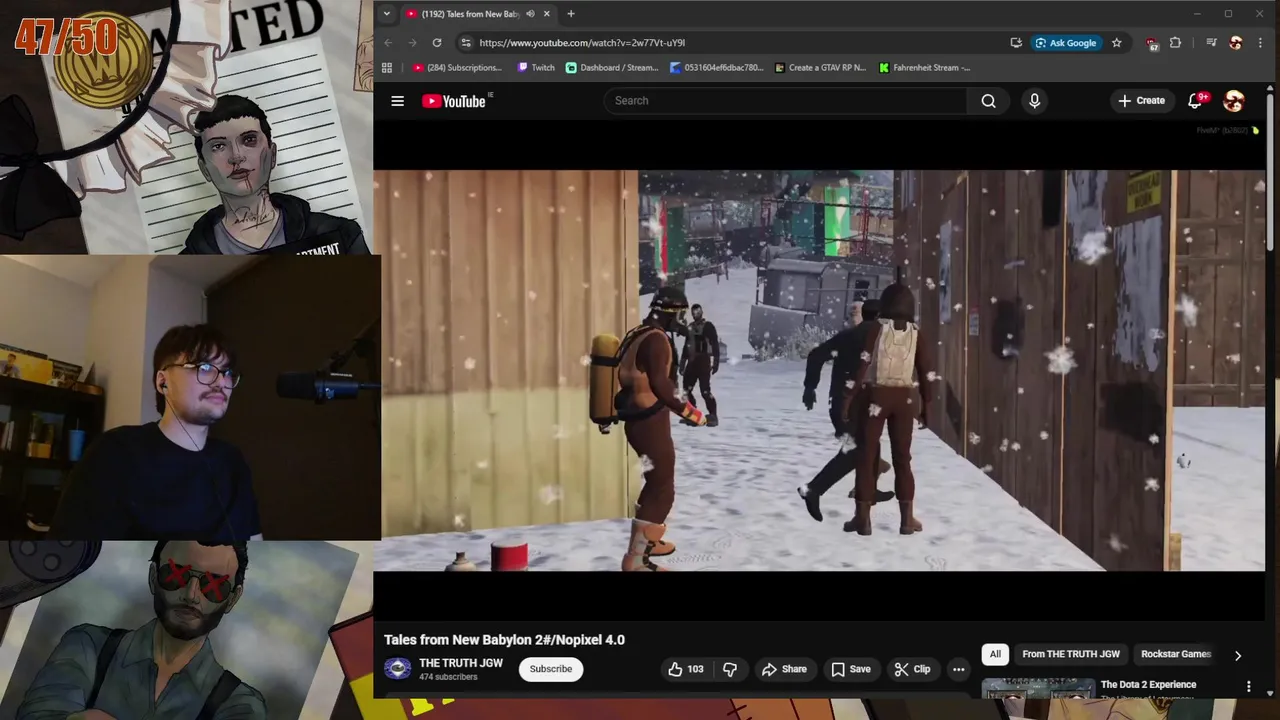This screenshot has width=1280, height=720.
Task: Click the 474 subscribers text
Action: 448,677
